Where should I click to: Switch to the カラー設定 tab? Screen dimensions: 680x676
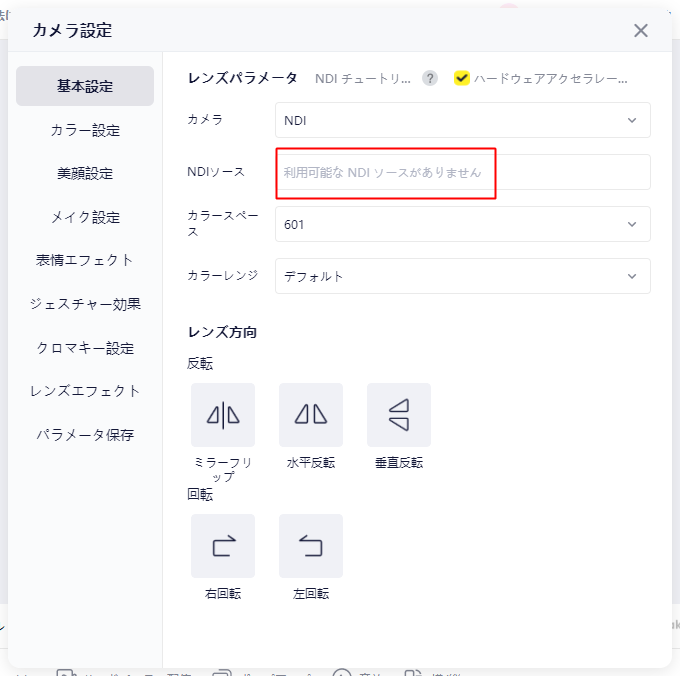pyautogui.click(x=85, y=130)
